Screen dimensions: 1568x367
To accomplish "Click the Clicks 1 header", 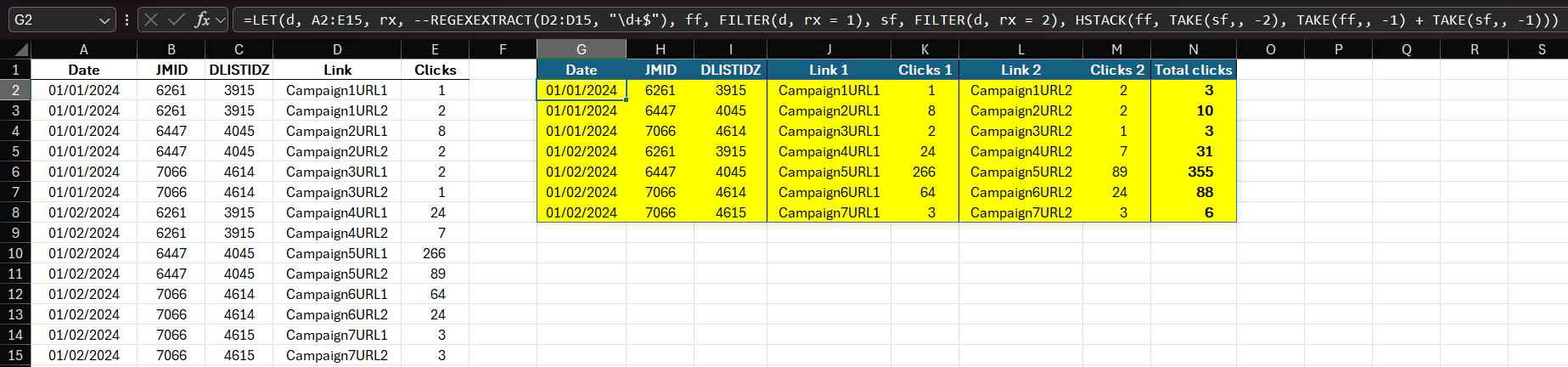I will pyautogui.click(x=925, y=70).
